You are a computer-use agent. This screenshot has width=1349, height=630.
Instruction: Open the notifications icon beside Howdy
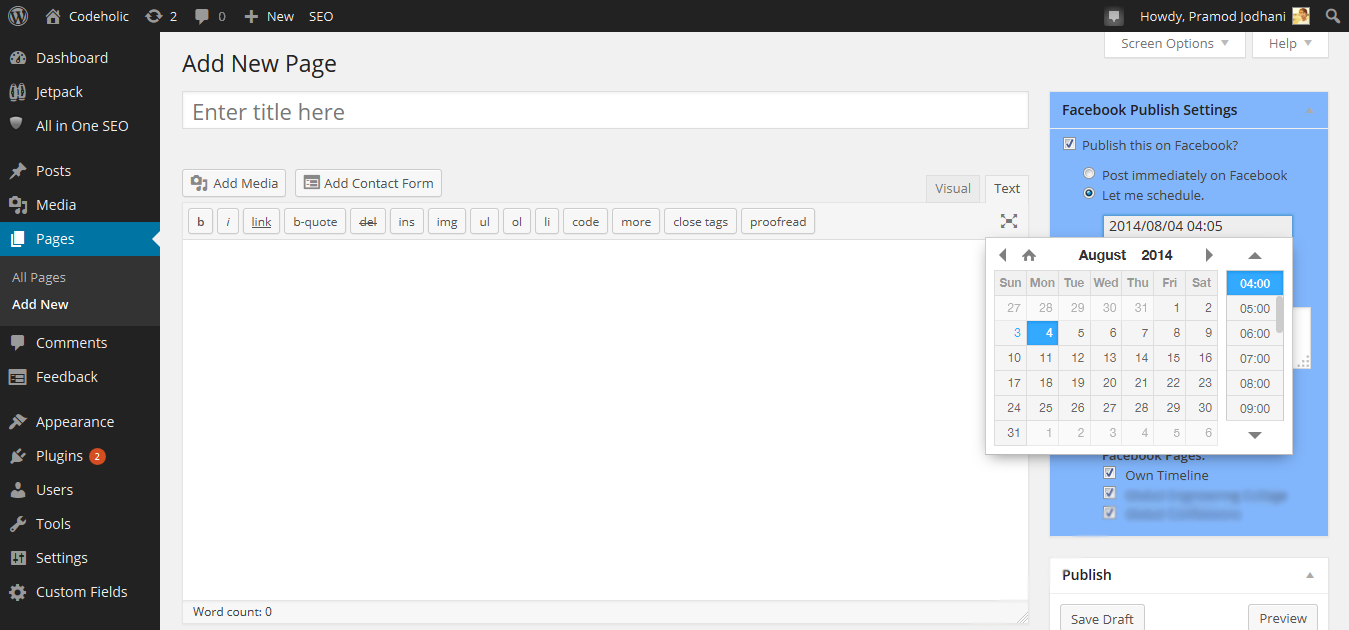(x=1113, y=16)
